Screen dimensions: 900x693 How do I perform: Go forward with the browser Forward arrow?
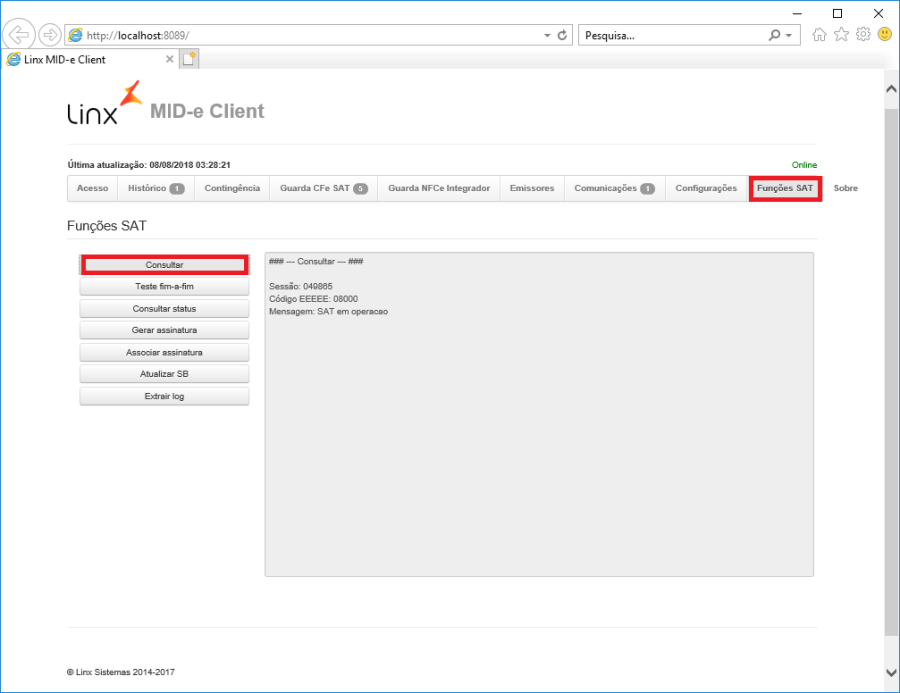click(50, 35)
